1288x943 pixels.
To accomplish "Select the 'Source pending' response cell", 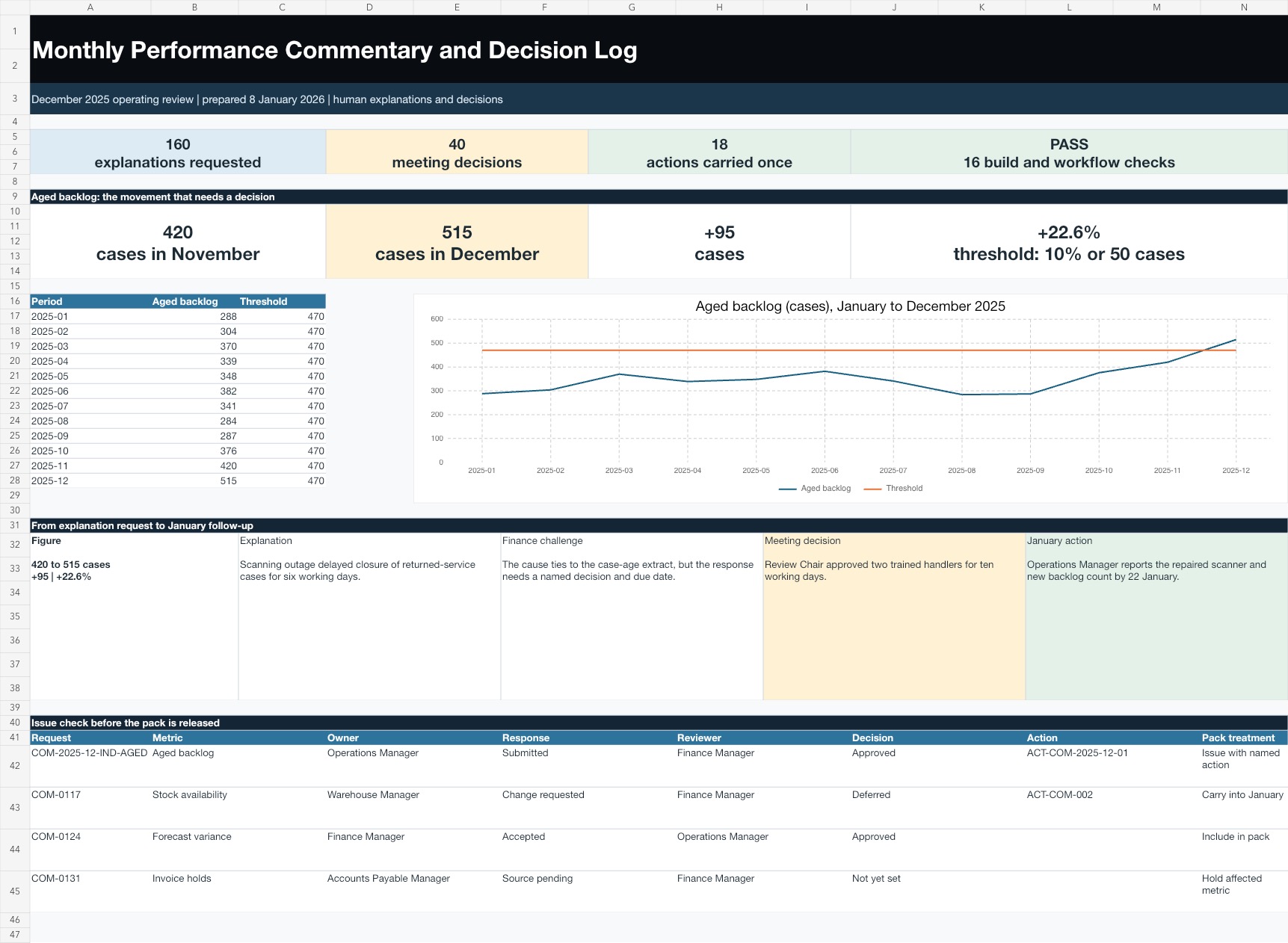I will tap(588, 891).
